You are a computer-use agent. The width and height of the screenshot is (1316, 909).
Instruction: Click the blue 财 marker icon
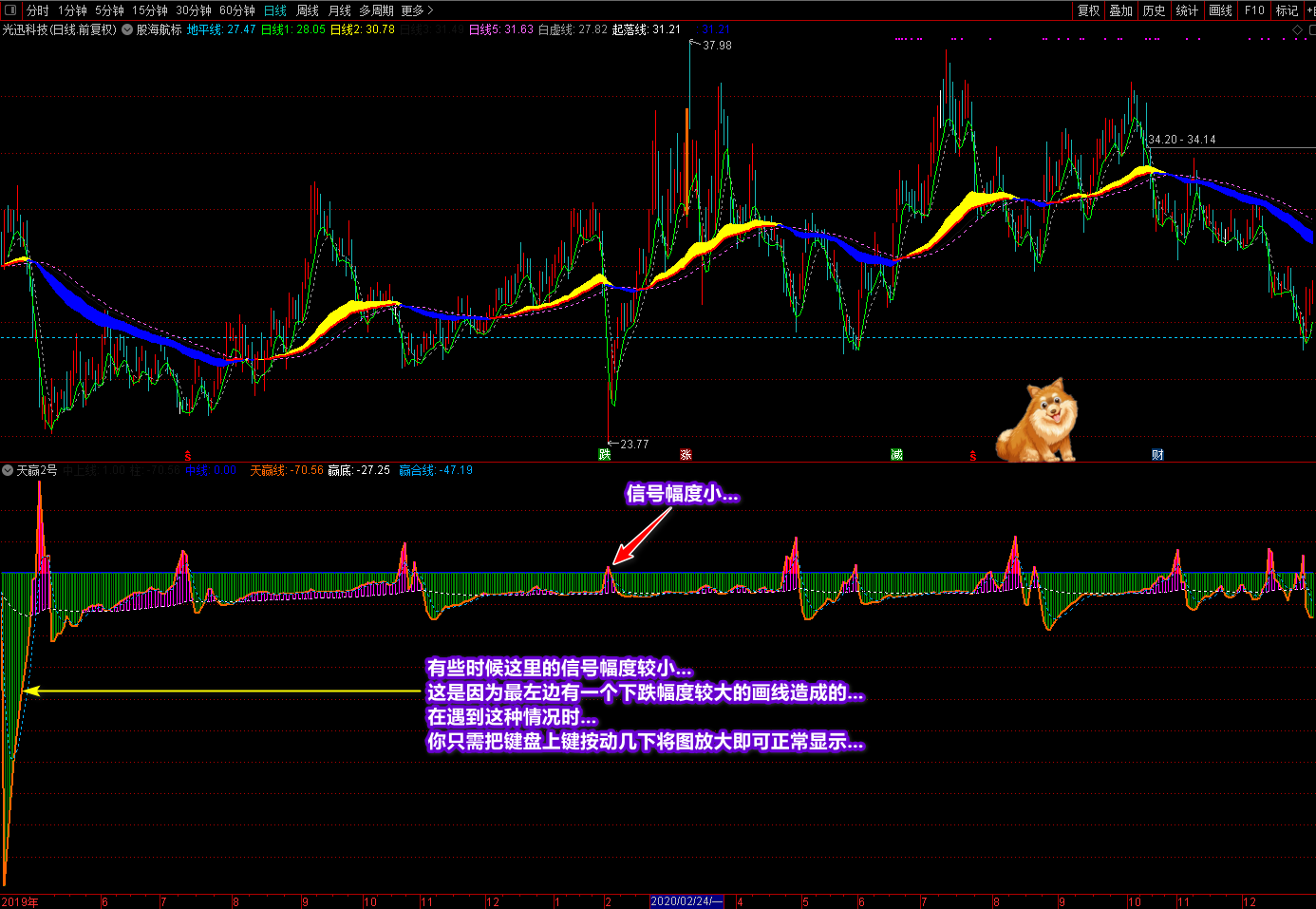coord(1157,455)
